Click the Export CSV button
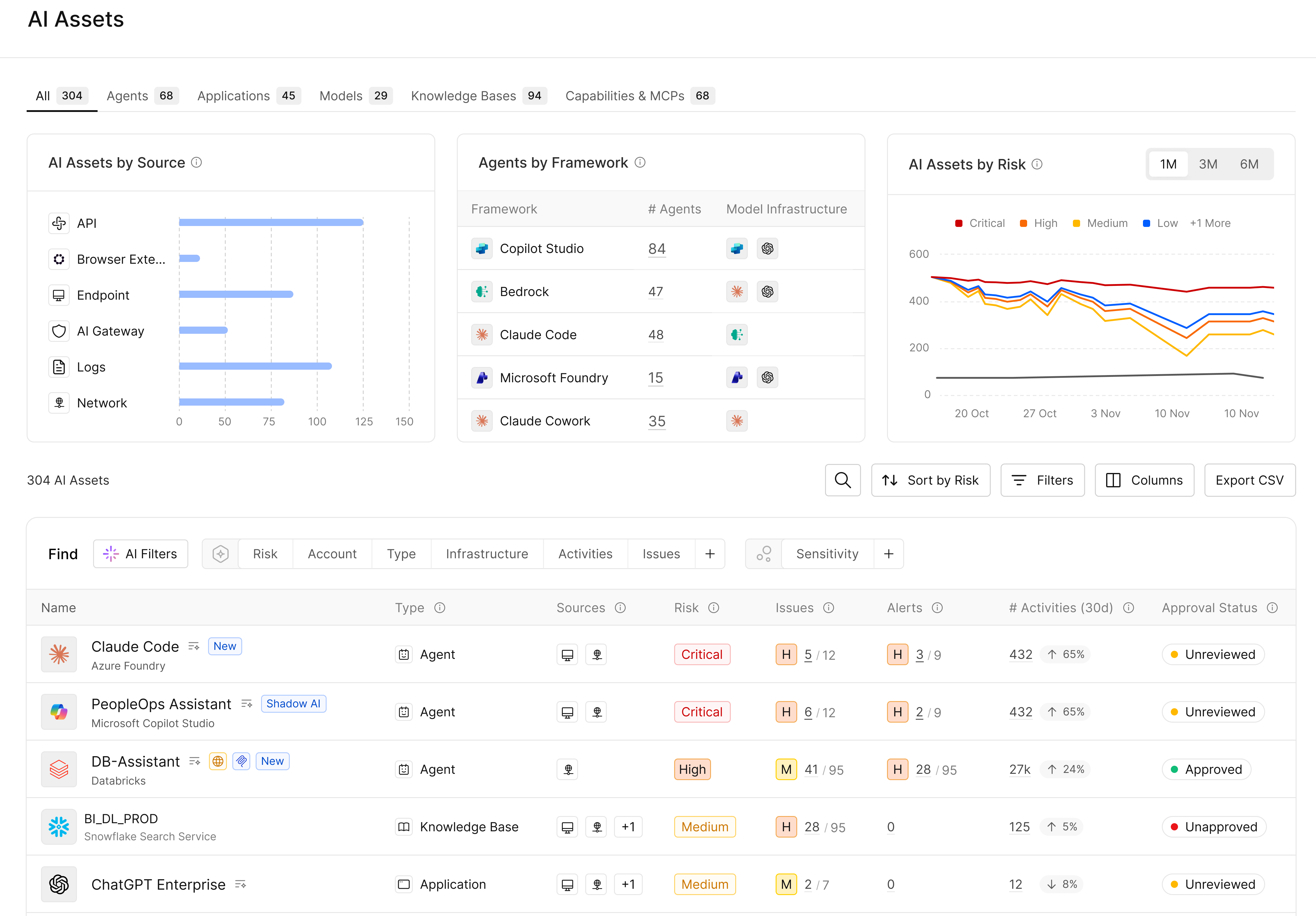 click(1250, 480)
